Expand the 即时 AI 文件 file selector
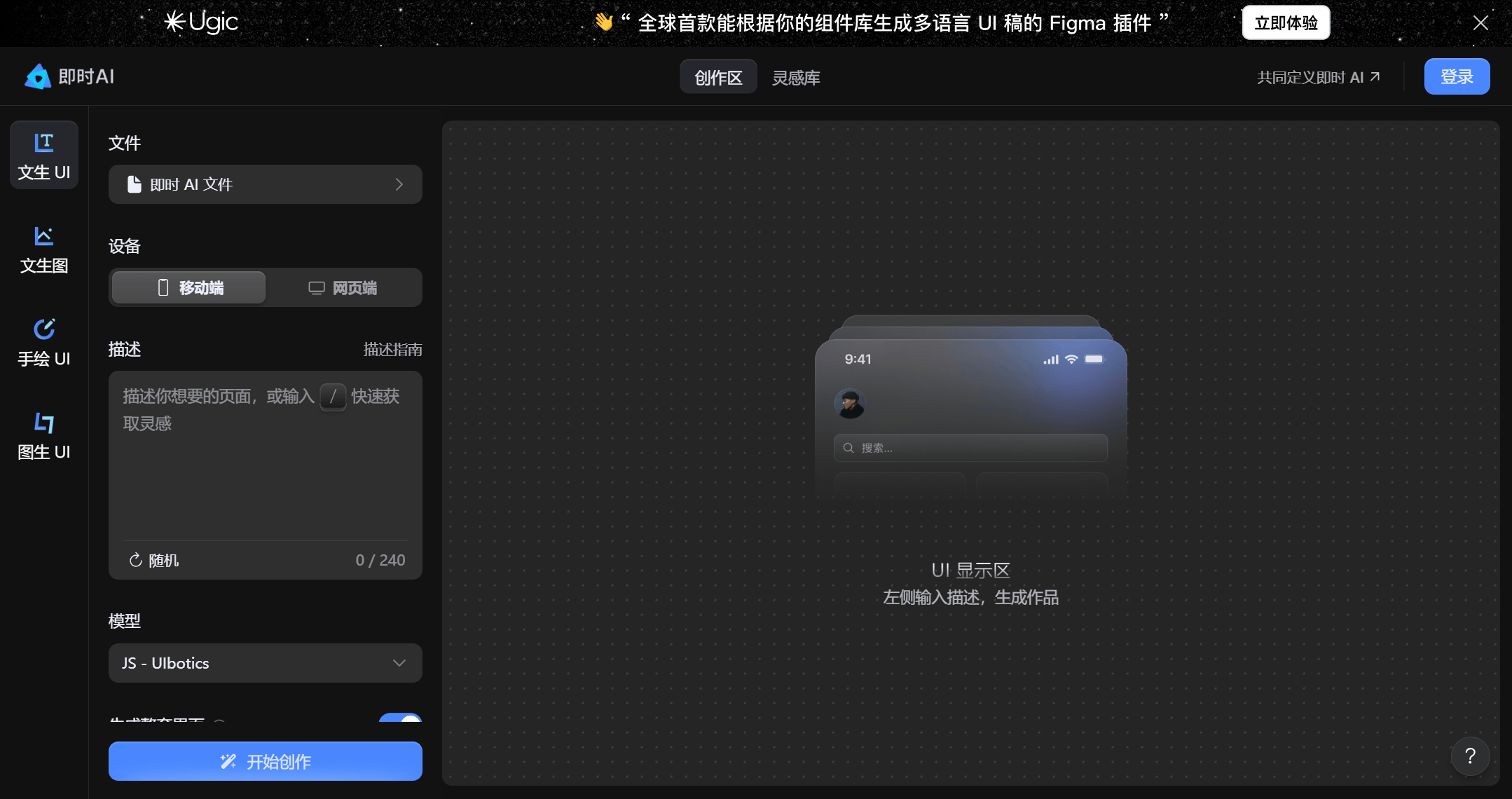This screenshot has width=1512, height=799. pyautogui.click(x=265, y=184)
